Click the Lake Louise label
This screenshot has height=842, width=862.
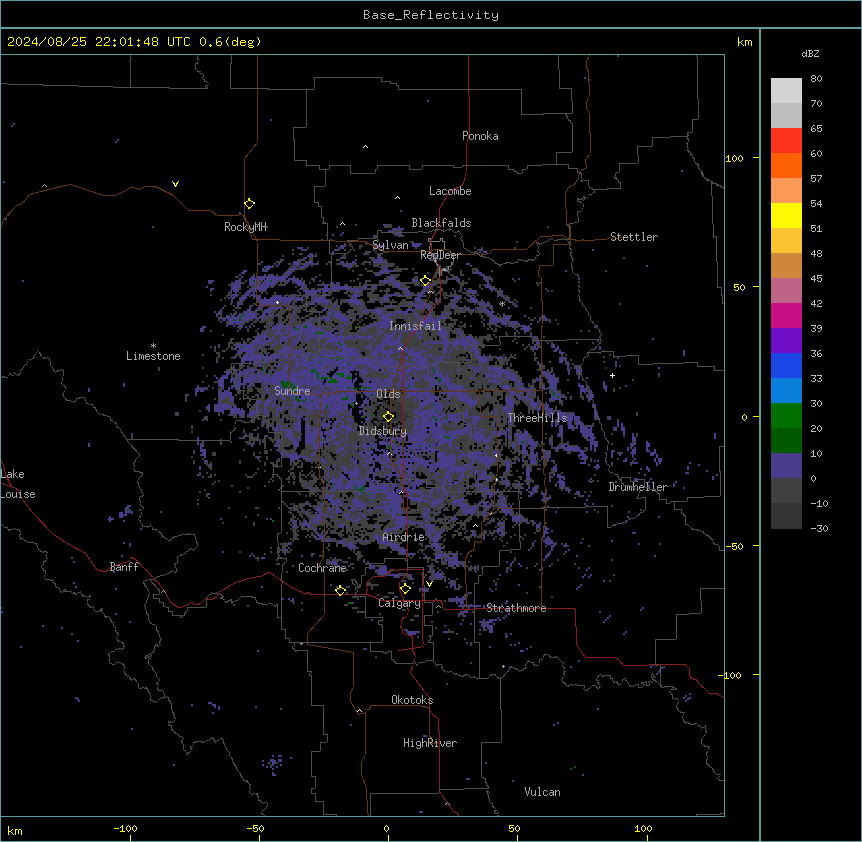click(x=18, y=484)
